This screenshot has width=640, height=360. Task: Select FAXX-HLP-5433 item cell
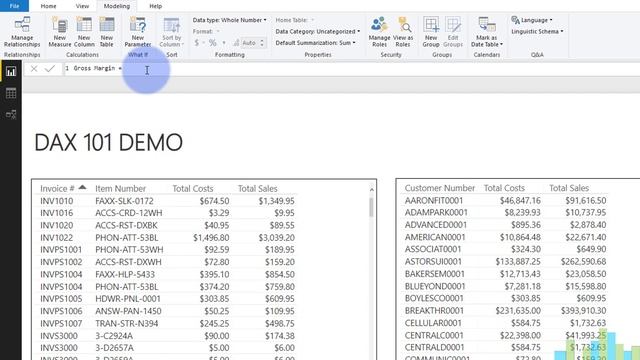[125, 274]
